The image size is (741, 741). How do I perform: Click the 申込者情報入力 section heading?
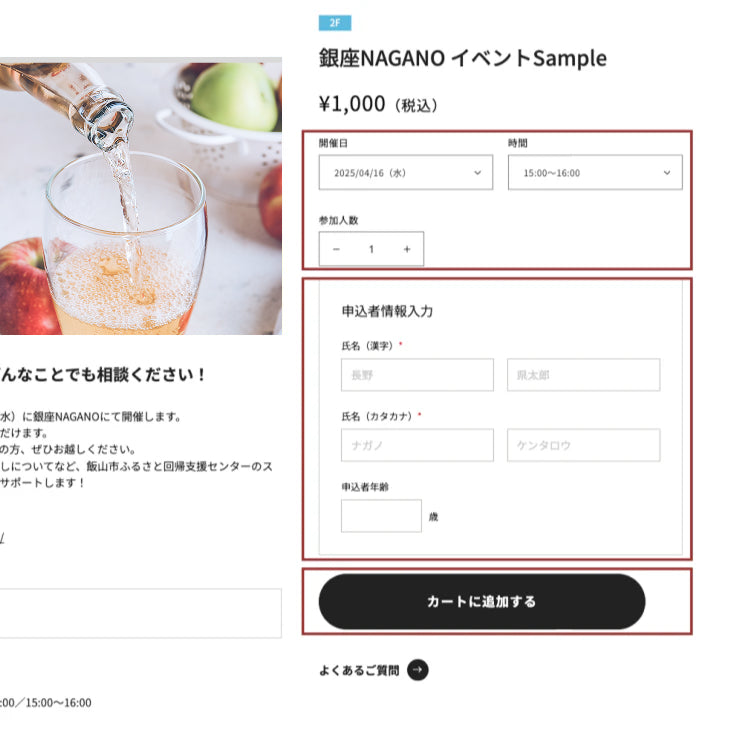point(387,311)
